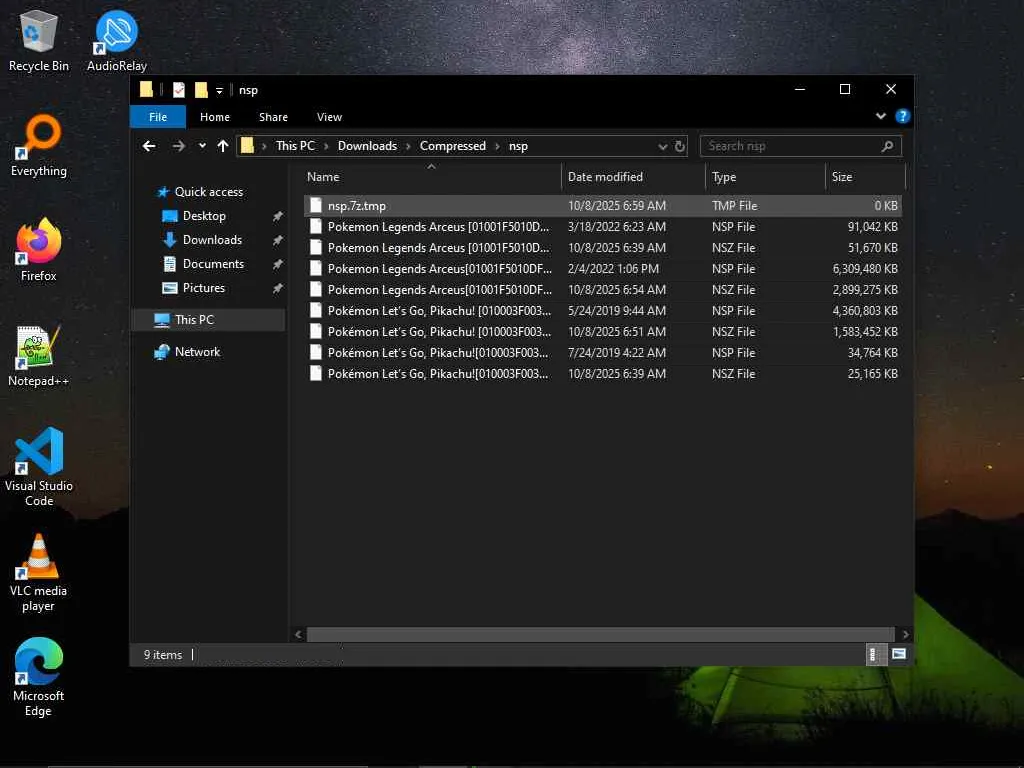This screenshot has height=768, width=1024.
Task: Navigate to This PC in the breadcrumb
Action: tap(295, 146)
